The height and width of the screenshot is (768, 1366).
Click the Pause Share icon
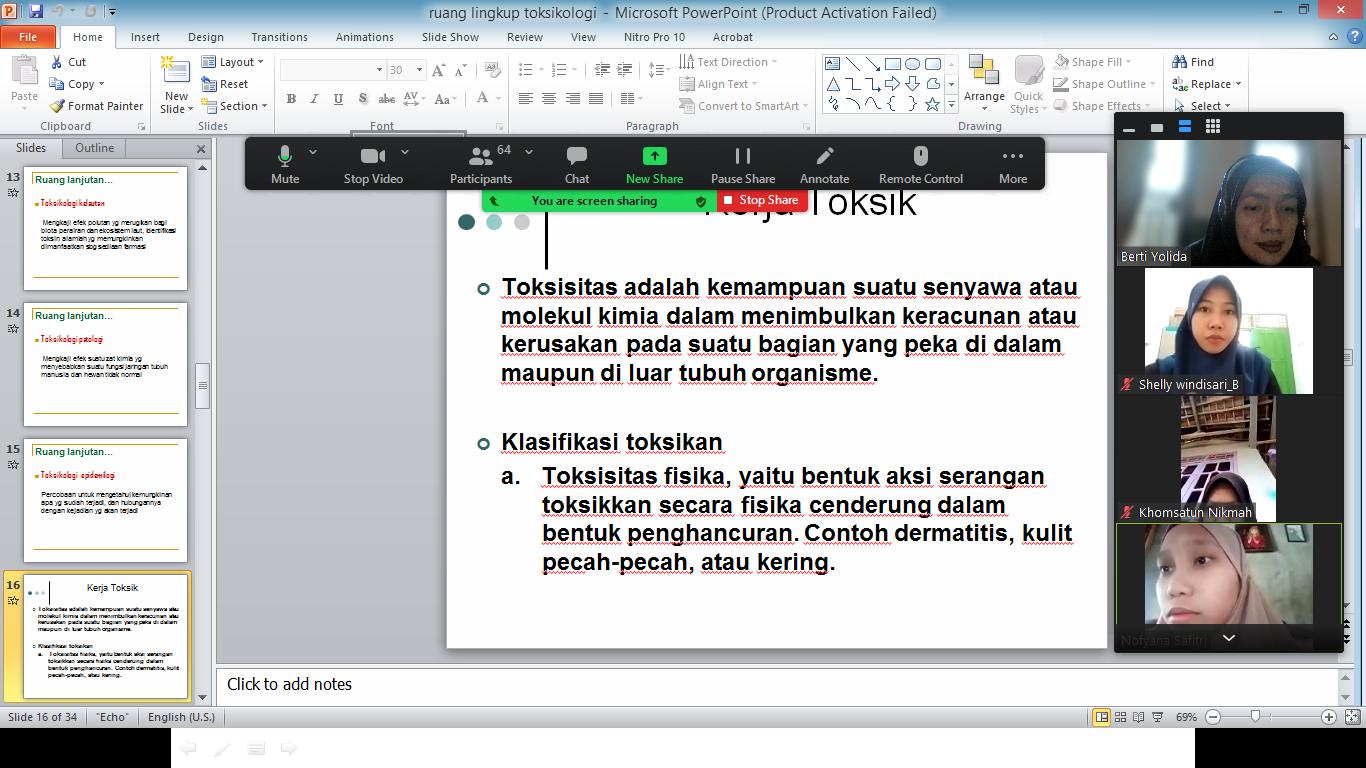(743, 157)
